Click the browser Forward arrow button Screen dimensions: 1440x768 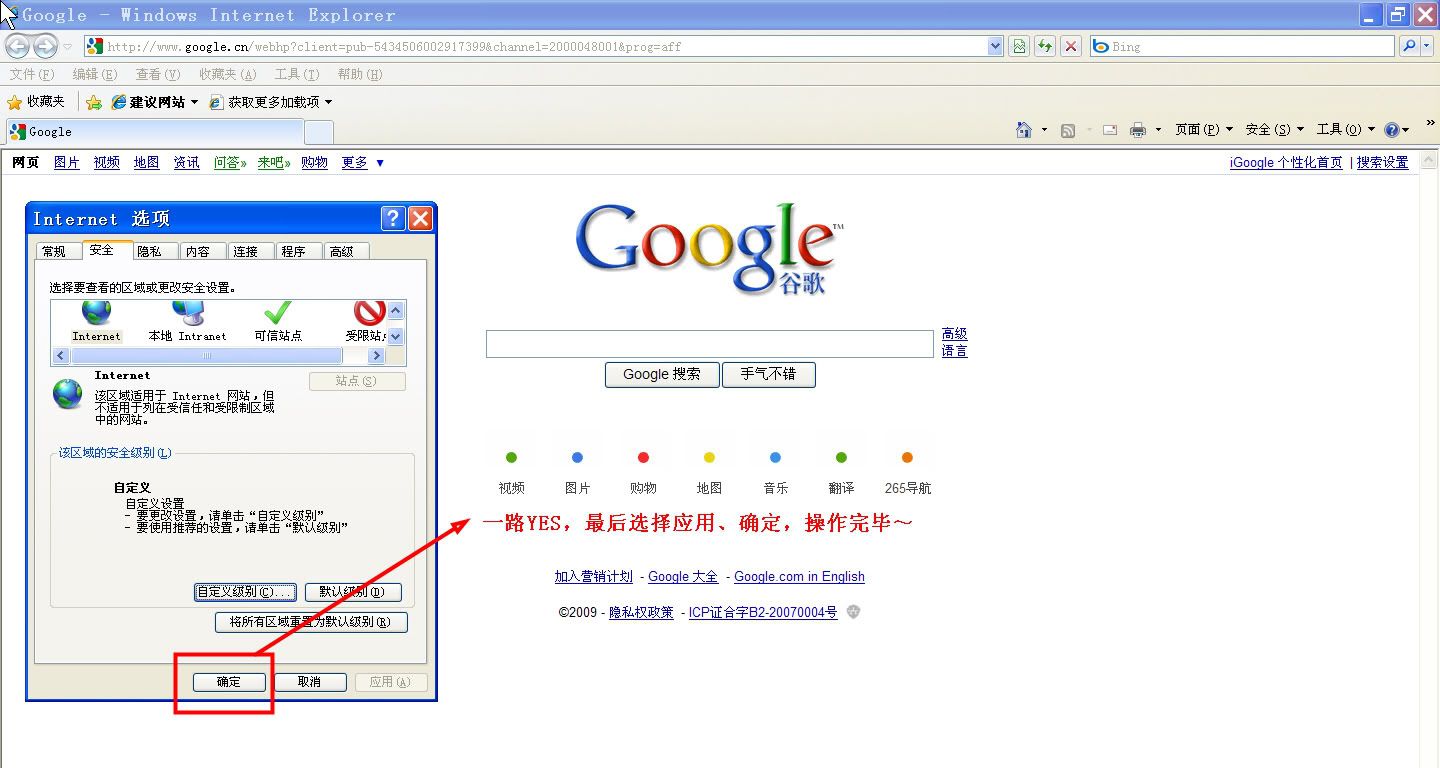pyautogui.click(x=45, y=46)
